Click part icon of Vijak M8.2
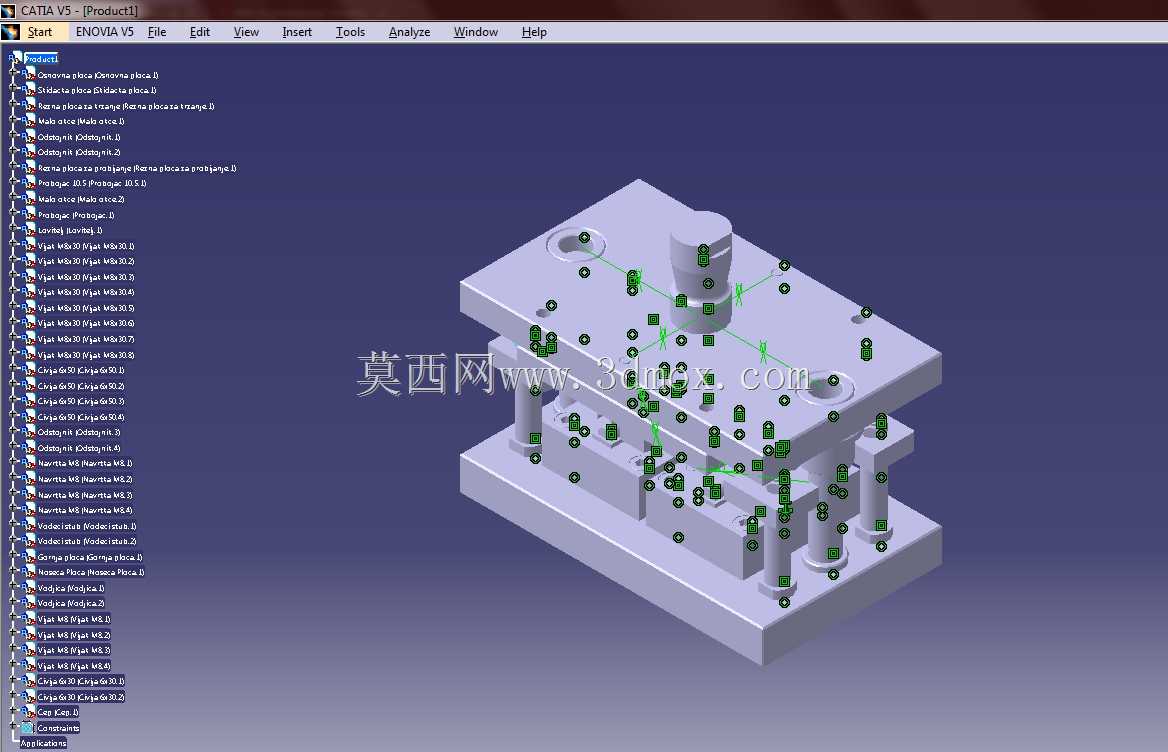 (x=28, y=634)
